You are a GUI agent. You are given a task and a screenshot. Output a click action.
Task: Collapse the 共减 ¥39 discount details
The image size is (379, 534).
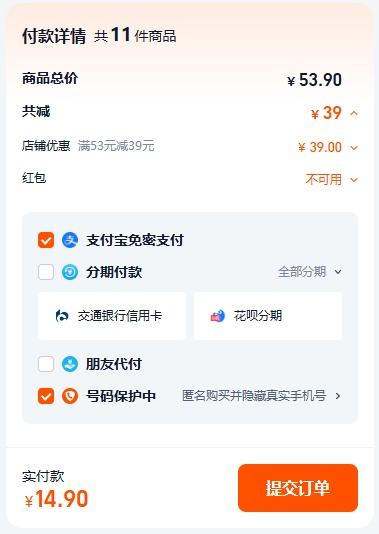(354, 113)
